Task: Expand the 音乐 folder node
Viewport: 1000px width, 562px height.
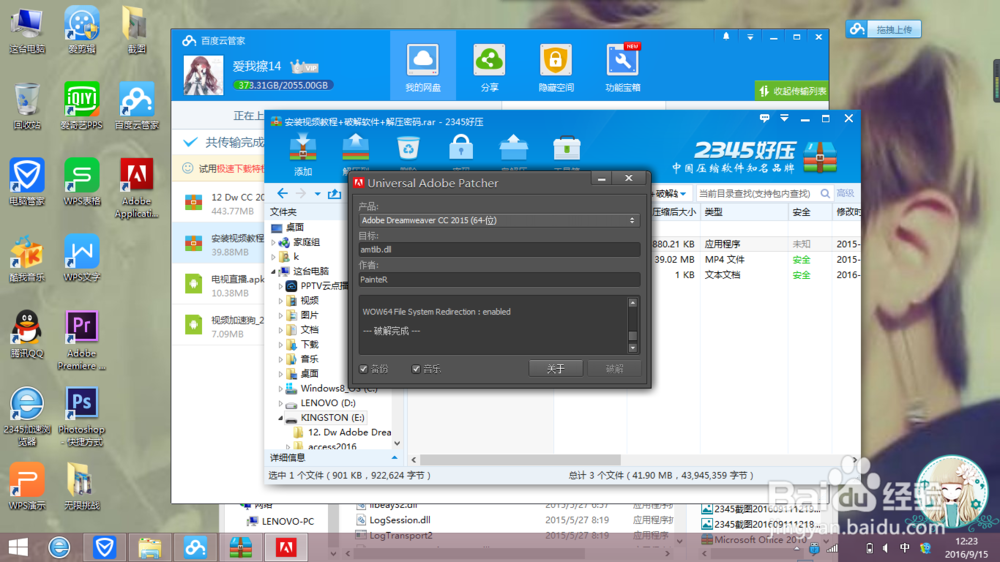Action: 281,359
